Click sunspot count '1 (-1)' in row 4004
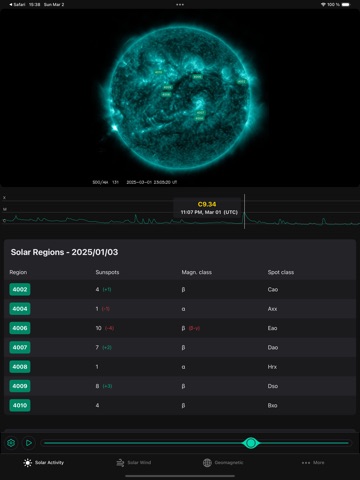Viewport: 360px width, 480px height. (x=103, y=309)
